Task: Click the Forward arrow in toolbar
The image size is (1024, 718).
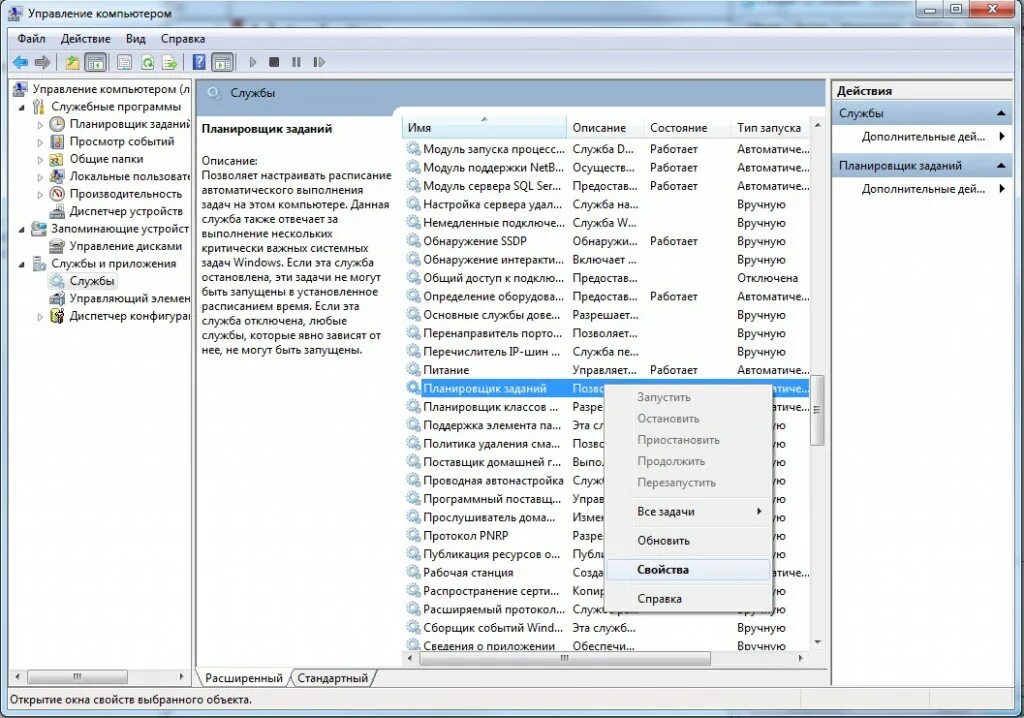Action: point(42,62)
